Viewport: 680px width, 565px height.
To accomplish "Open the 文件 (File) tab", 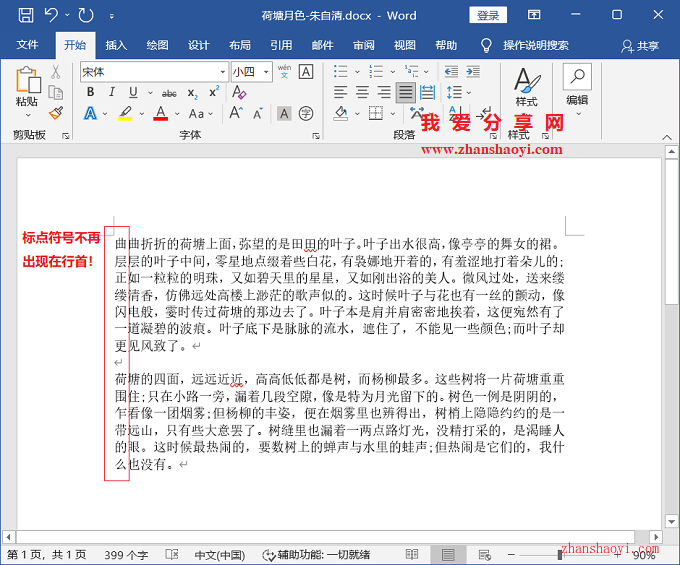I will point(27,45).
